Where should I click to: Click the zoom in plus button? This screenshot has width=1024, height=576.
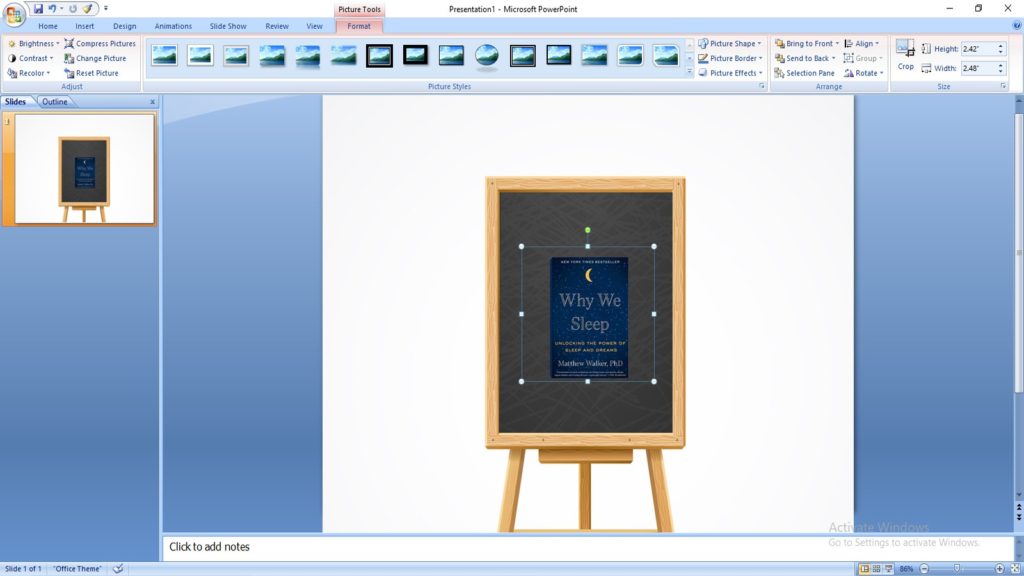(999, 569)
